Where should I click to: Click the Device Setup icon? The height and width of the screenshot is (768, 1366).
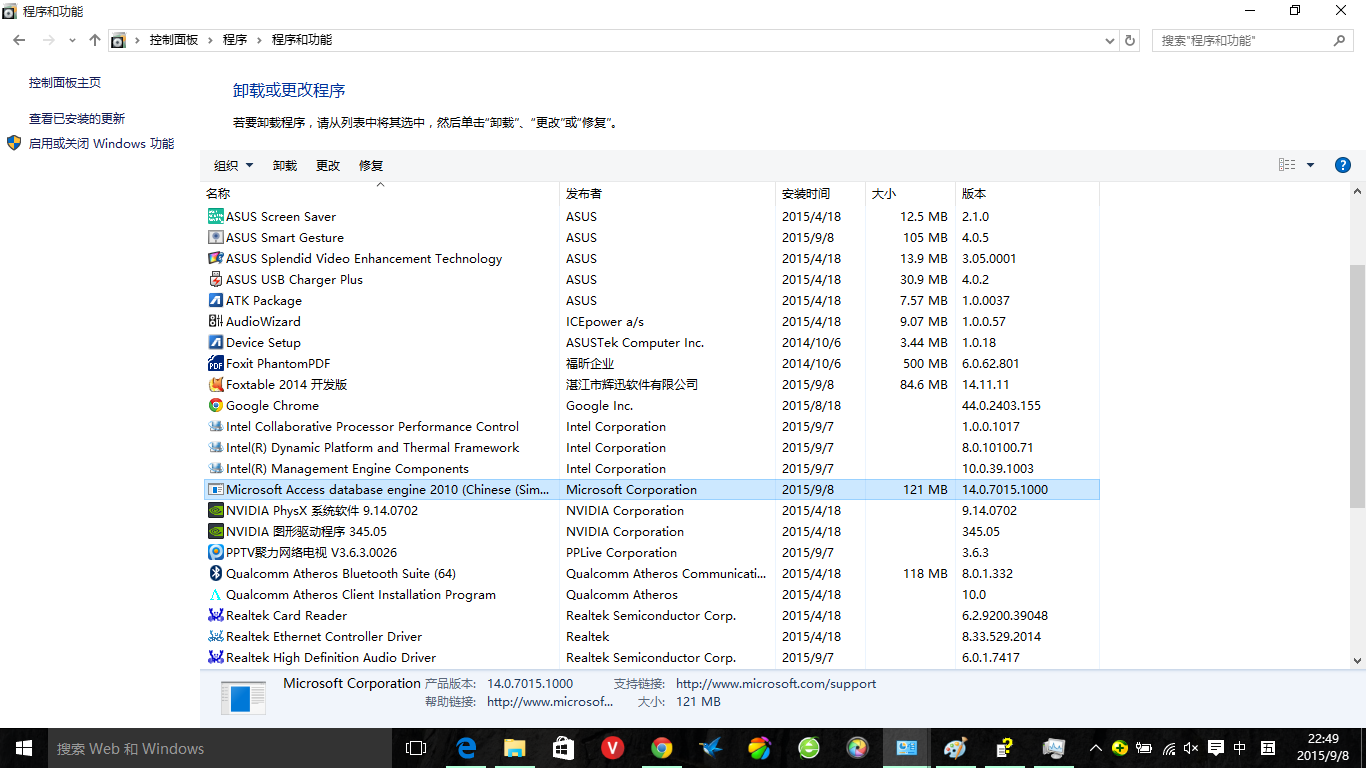coord(215,342)
